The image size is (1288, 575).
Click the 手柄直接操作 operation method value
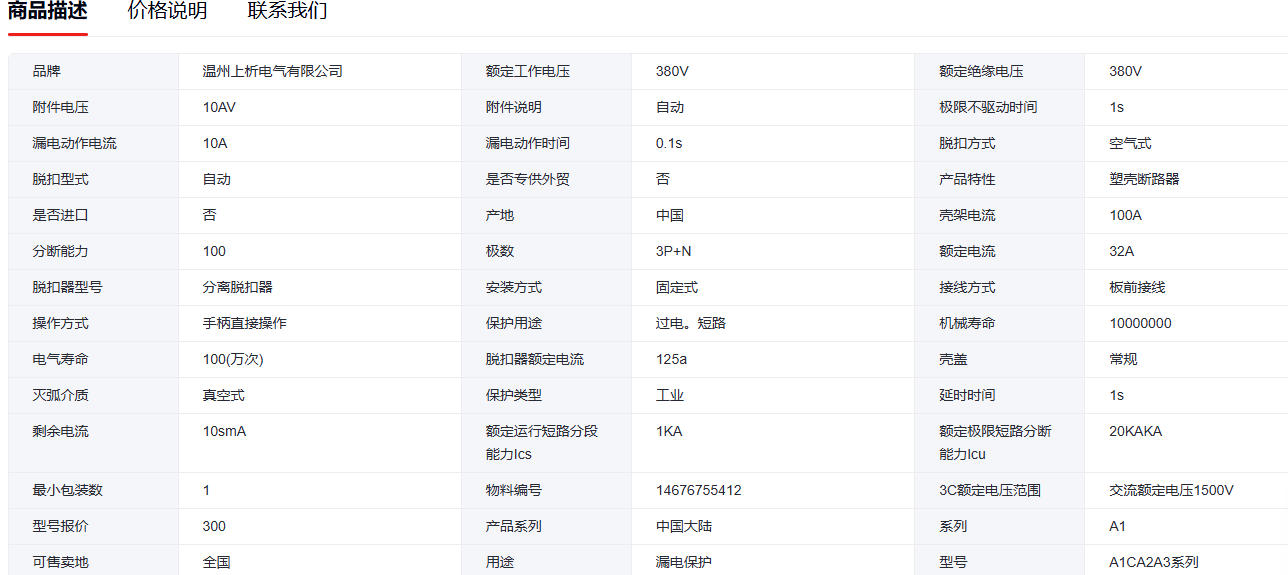coord(244,323)
